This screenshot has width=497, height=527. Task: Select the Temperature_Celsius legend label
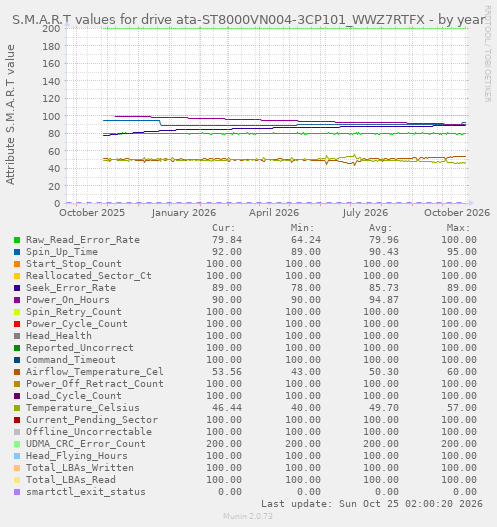pos(83,408)
